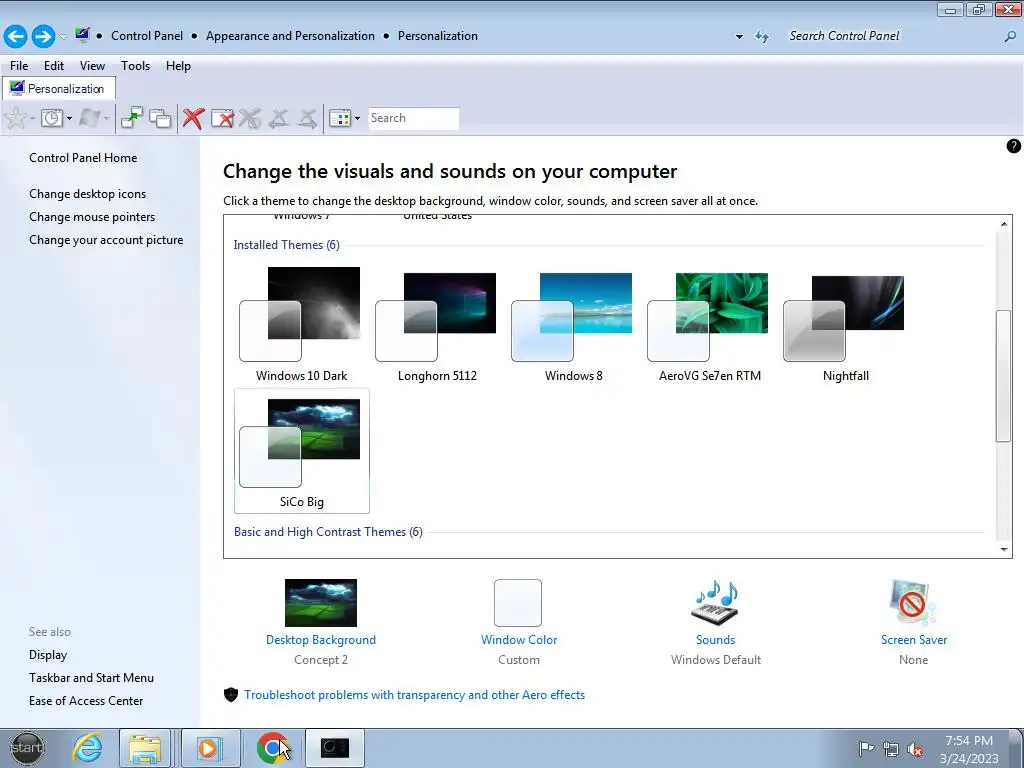Click the clone windows toolbar icon
This screenshot has width=1024, height=768.
pyautogui.click(x=160, y=118)
